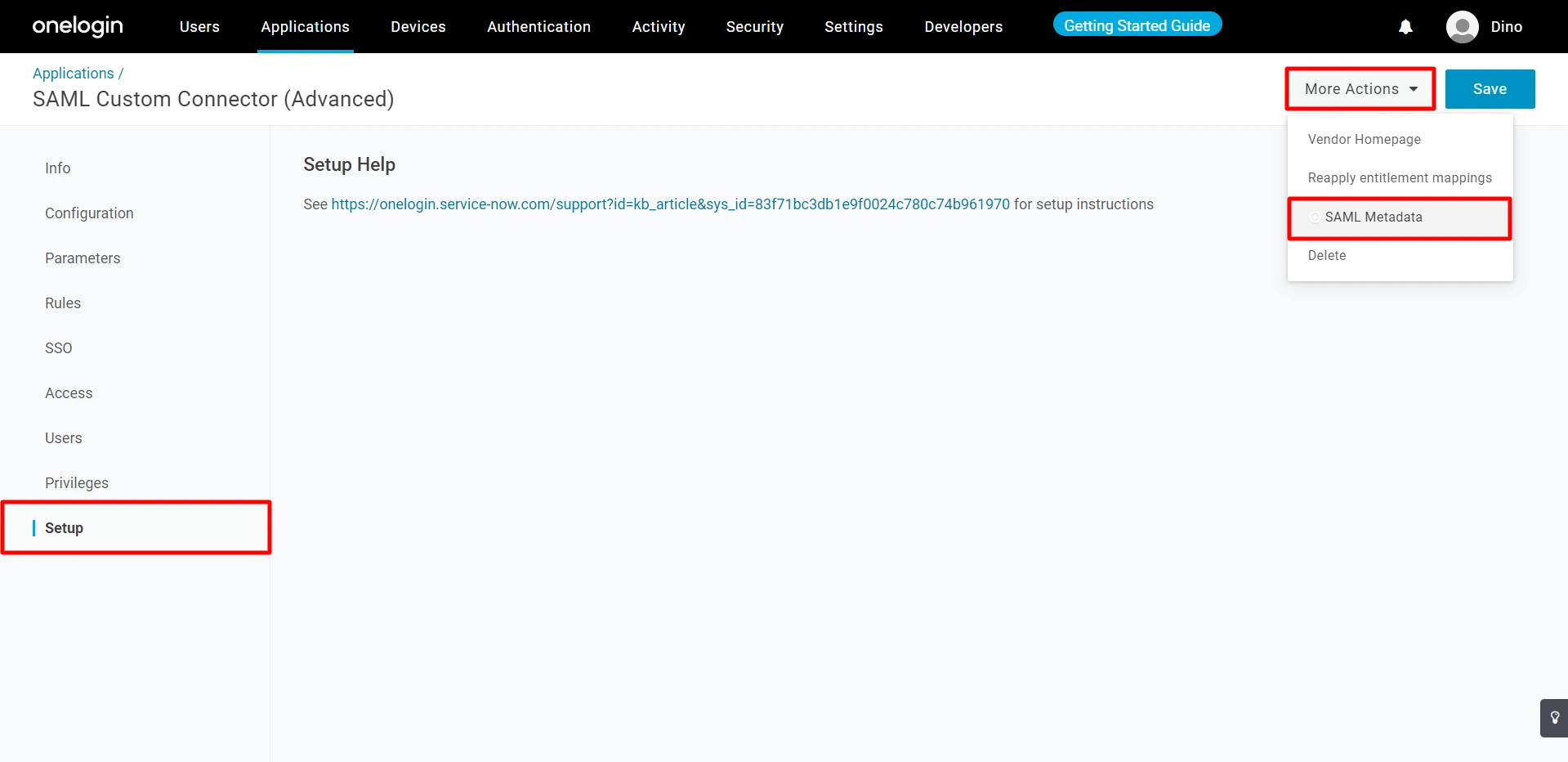Open the lightbulb help widget
Viewport: 1568px width, 762px height.
1554,718
